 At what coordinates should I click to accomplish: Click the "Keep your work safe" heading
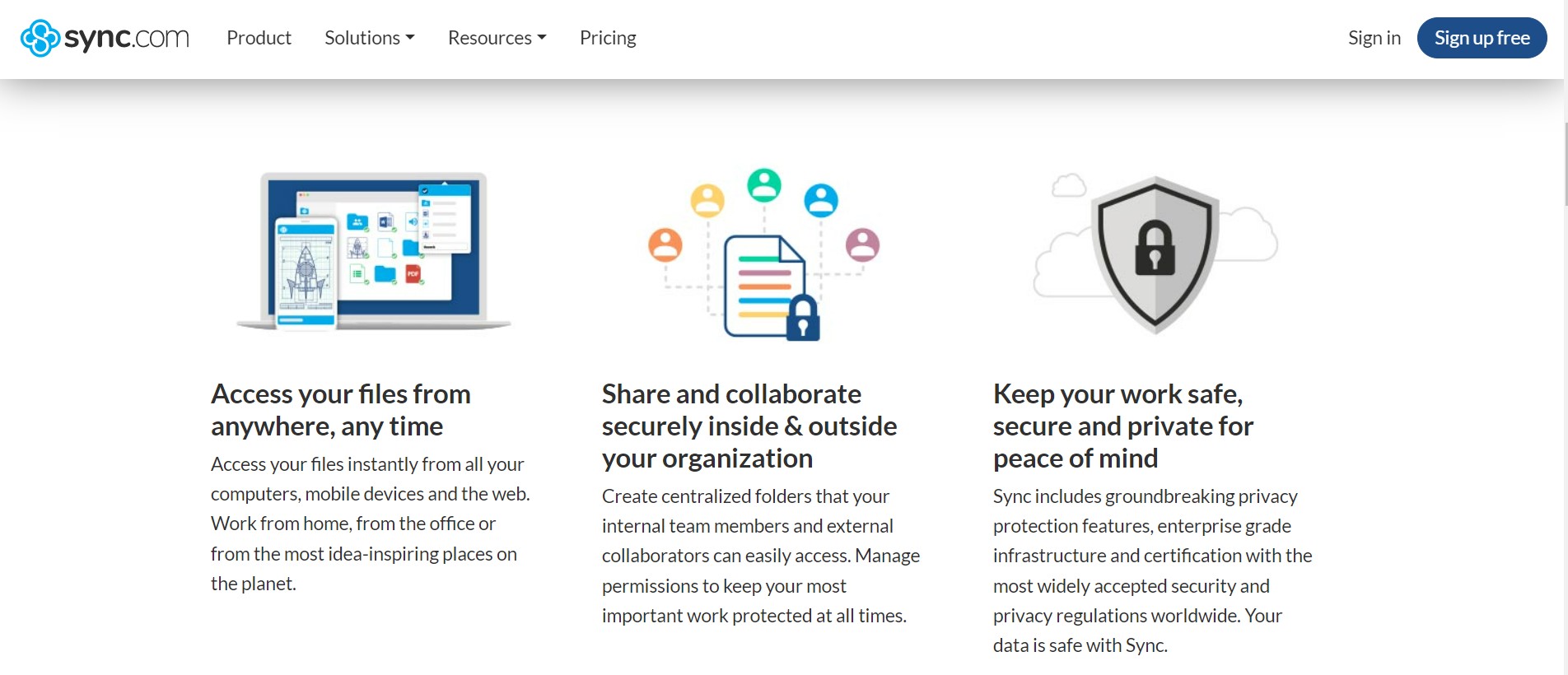point(1123,426)
